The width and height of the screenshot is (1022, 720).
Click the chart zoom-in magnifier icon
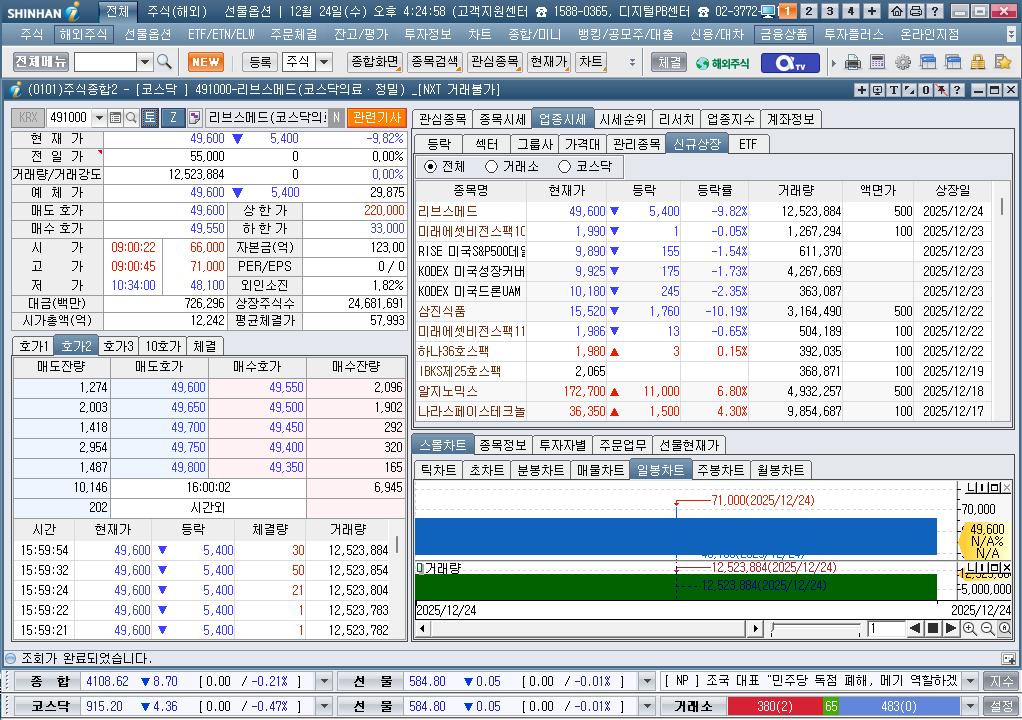click(969, 629)
